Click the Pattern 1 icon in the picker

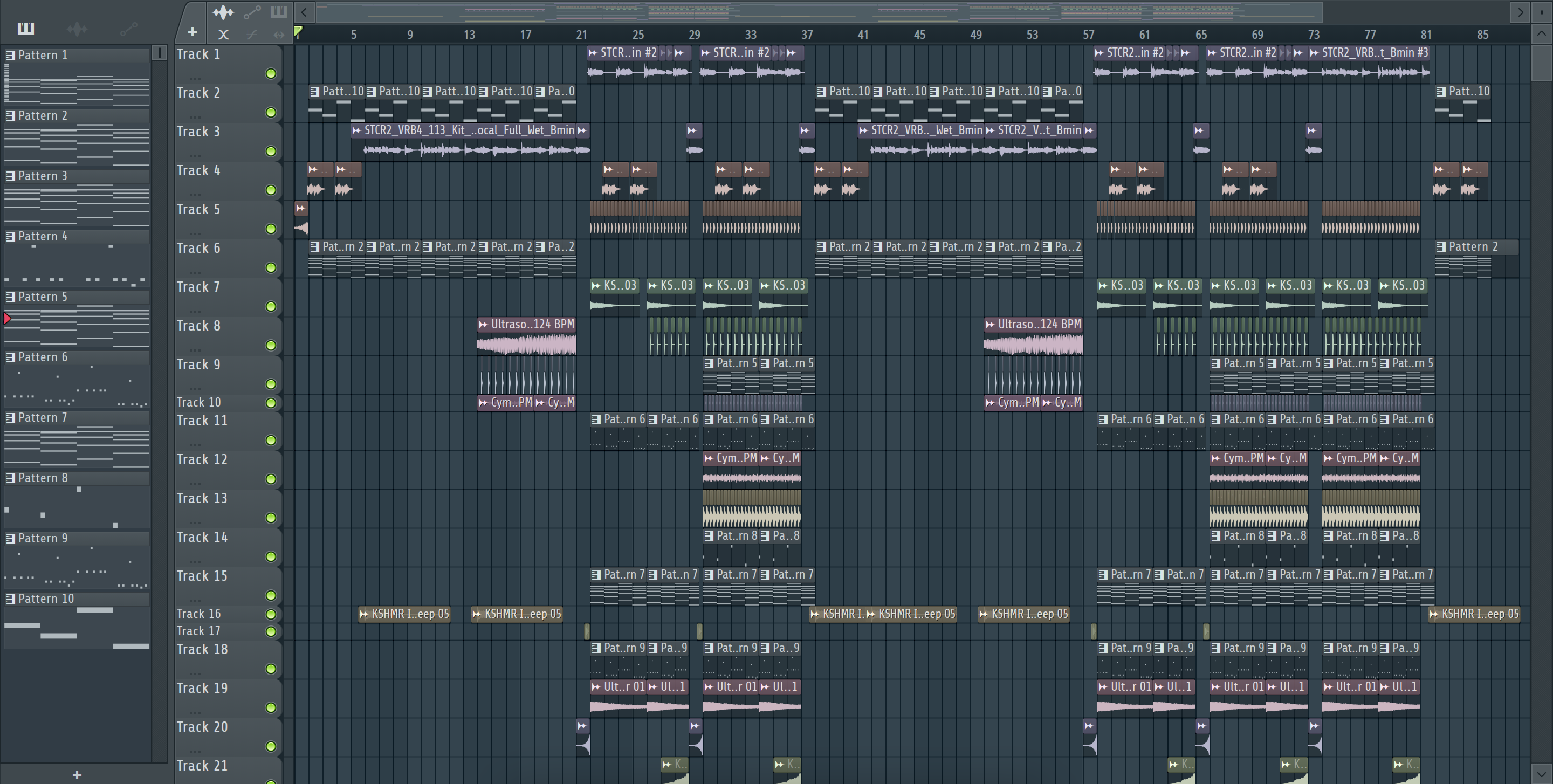pyautogui.click(x=11, y=55)
